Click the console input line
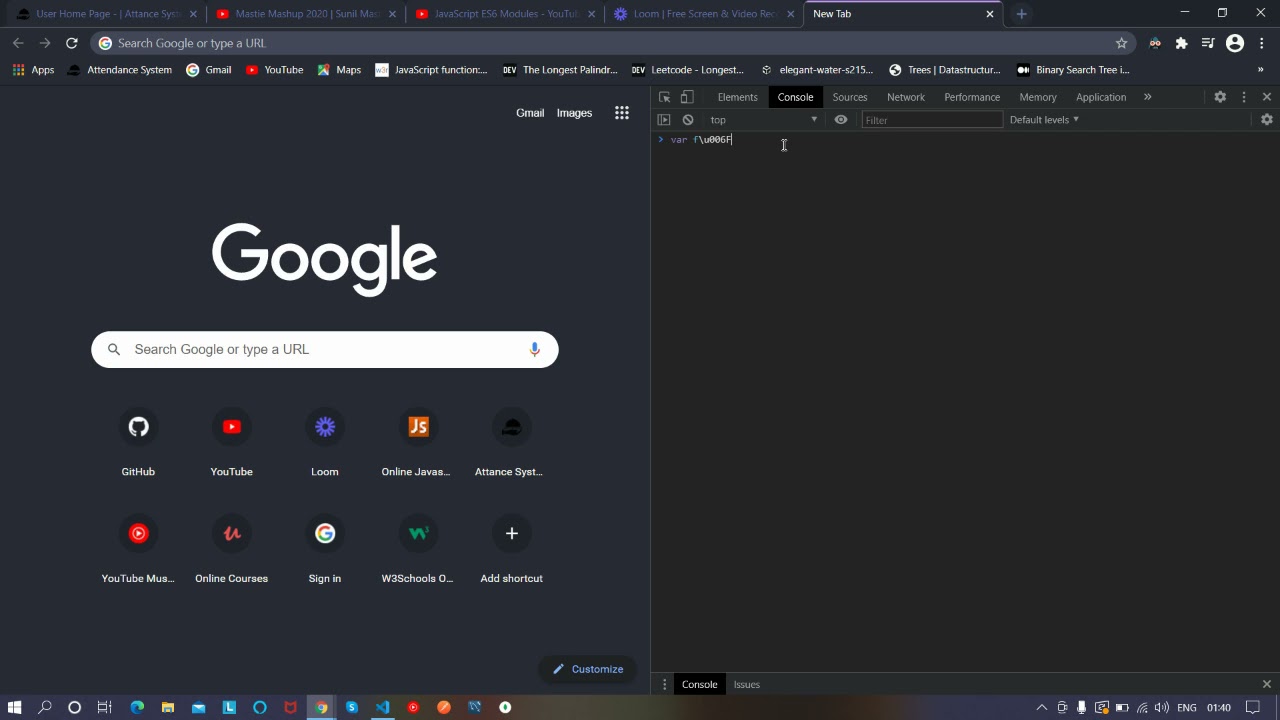The width and height of the screenshot is (1280, 720). pos(965,140)
